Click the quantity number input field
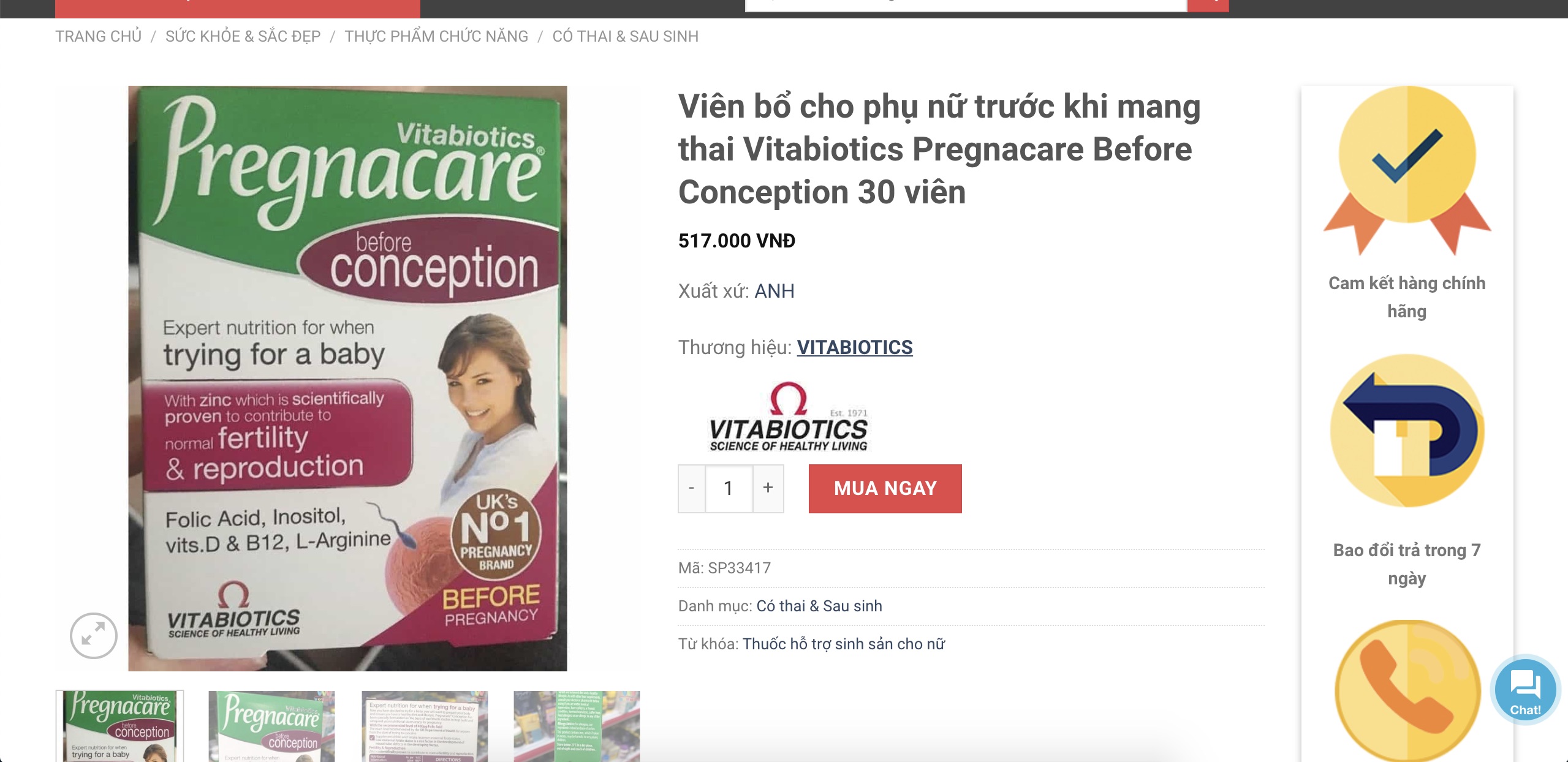This screenshot has height=762, width=1568. point(729,488)
